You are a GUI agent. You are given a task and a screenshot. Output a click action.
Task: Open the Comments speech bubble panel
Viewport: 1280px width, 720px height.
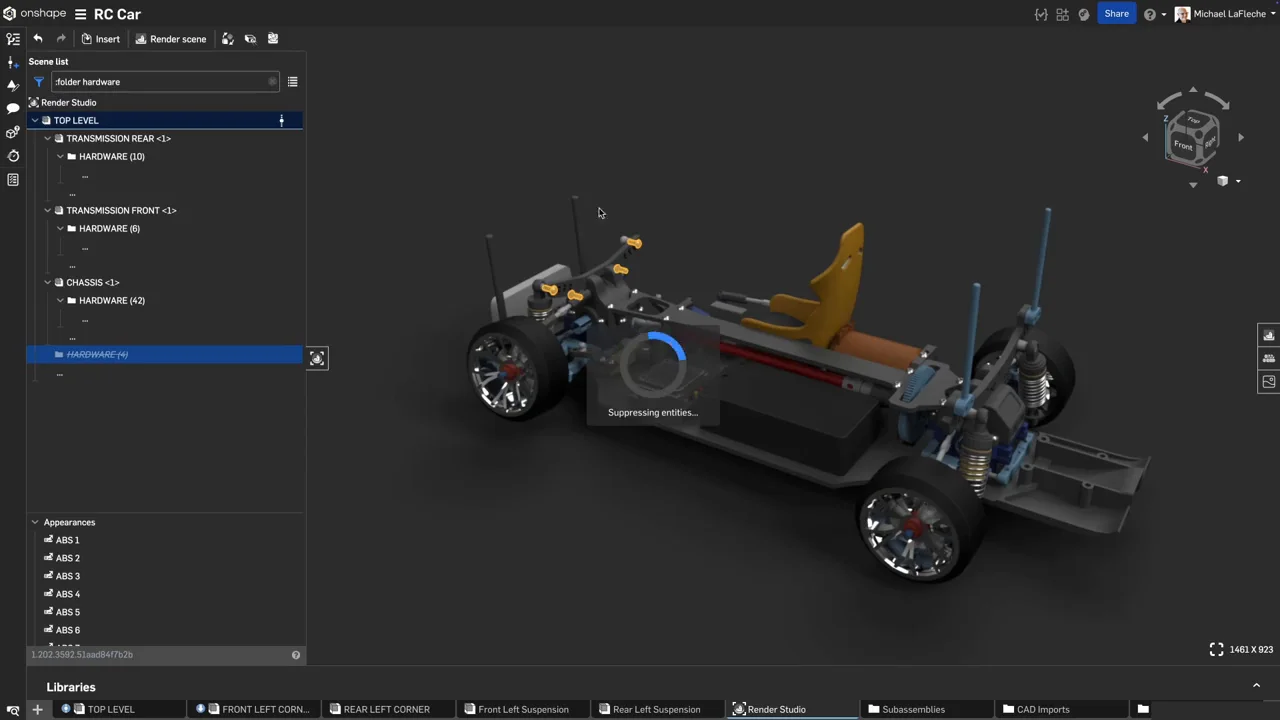pos(13,108)
